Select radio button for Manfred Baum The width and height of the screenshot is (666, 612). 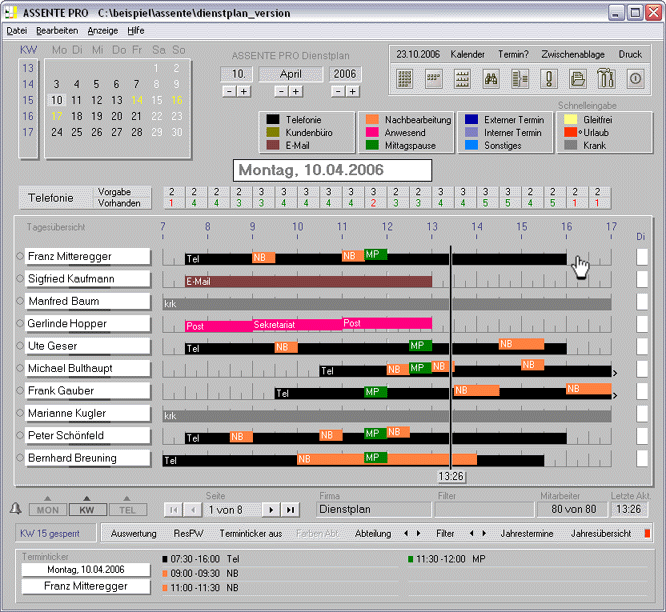(x=20, y=301)
